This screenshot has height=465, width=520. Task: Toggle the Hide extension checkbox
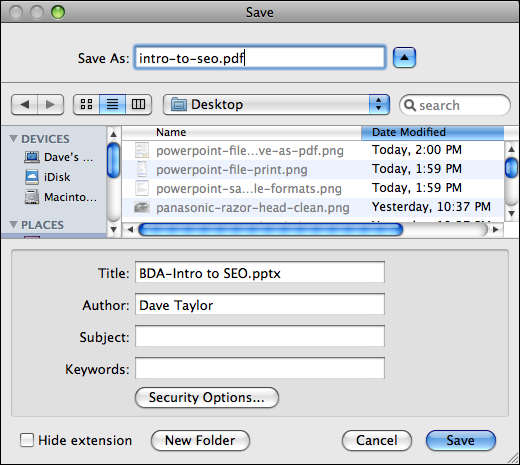tap(27, 440)
